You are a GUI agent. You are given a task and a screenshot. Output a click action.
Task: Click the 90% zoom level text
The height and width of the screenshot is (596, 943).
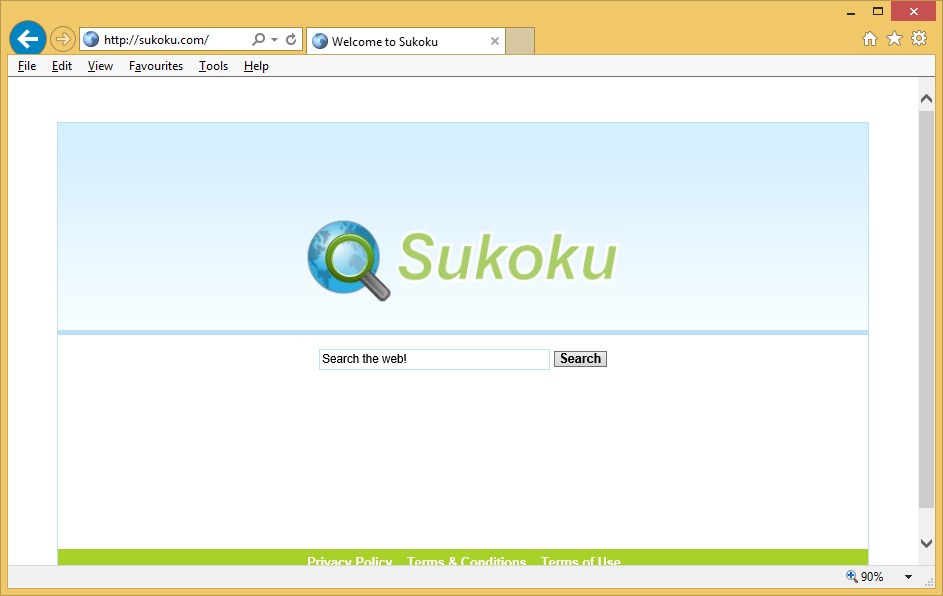pyautogui.click(x=872, y=577)
